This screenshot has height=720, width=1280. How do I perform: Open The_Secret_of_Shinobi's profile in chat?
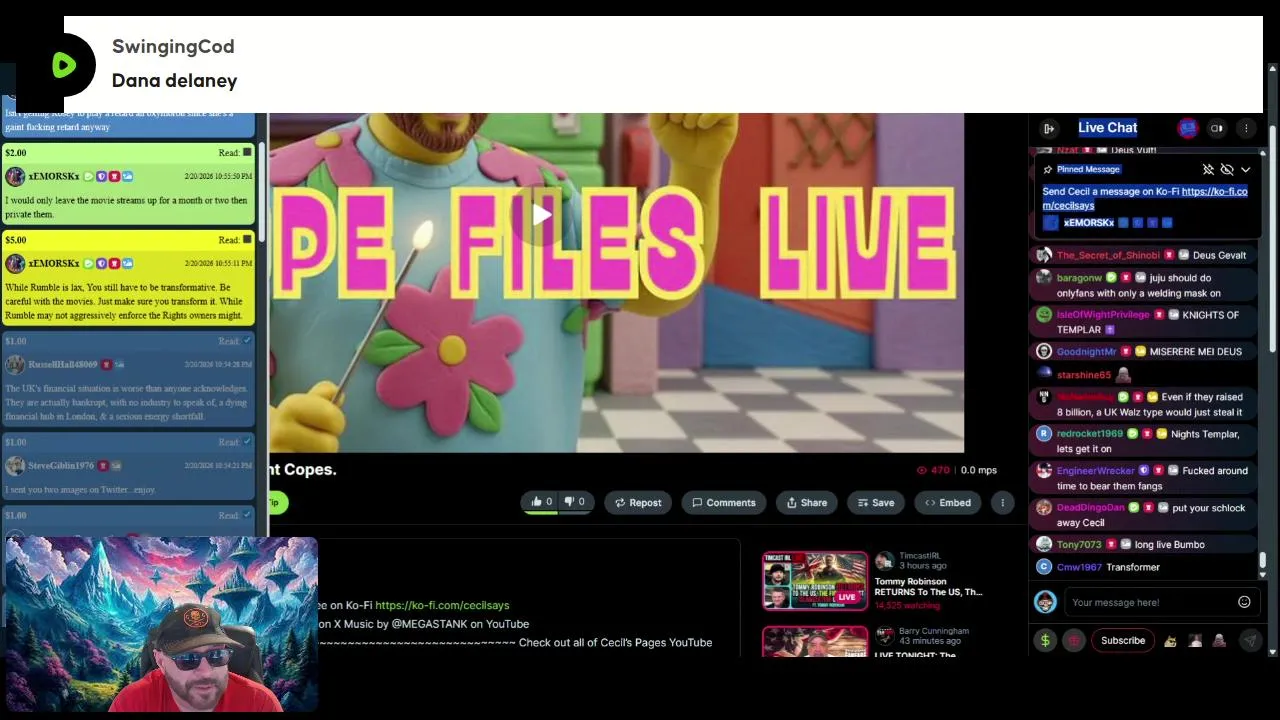(1108, 255)
